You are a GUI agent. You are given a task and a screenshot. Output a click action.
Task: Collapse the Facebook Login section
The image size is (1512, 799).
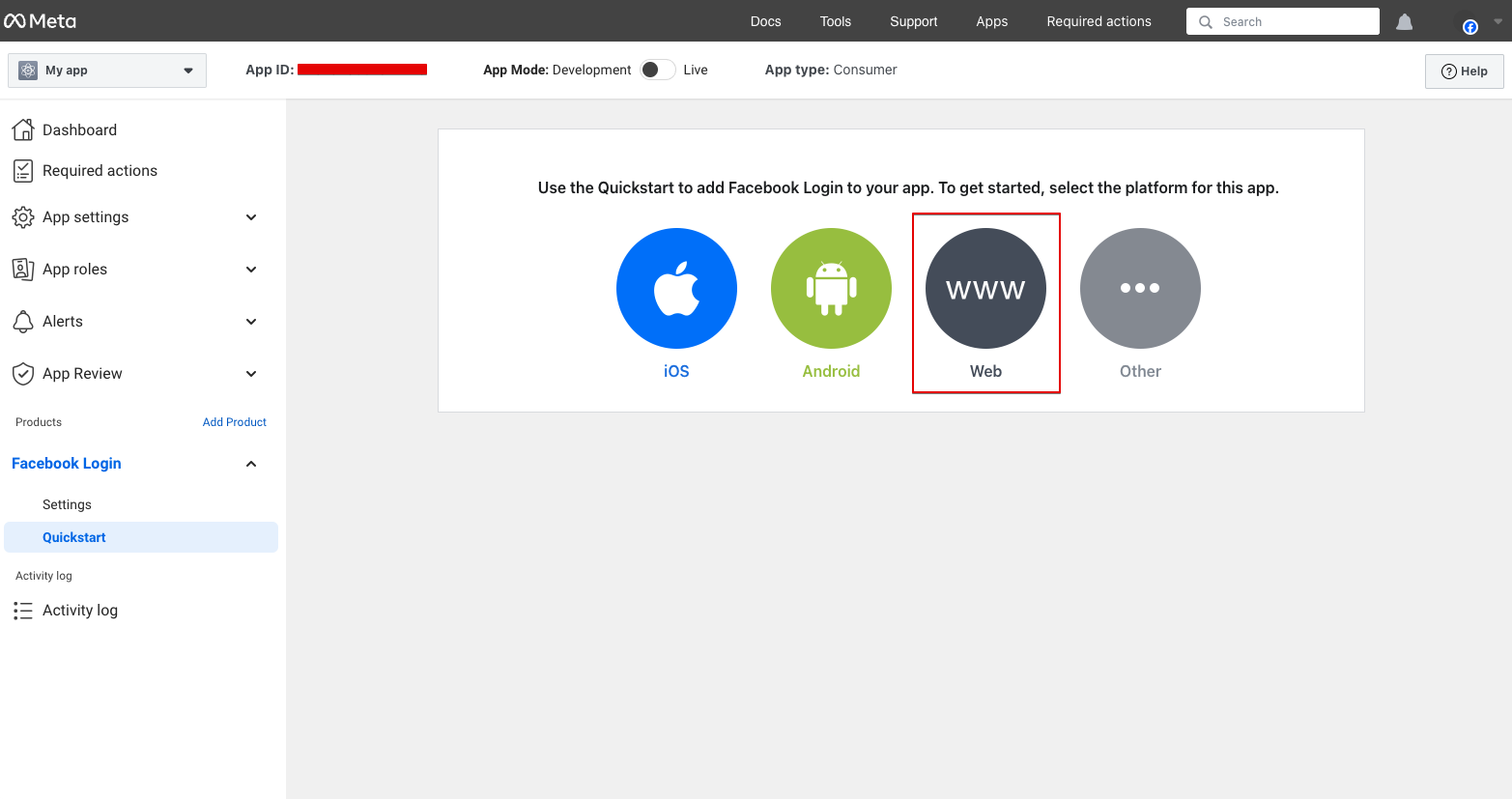(x=251, y=464)
